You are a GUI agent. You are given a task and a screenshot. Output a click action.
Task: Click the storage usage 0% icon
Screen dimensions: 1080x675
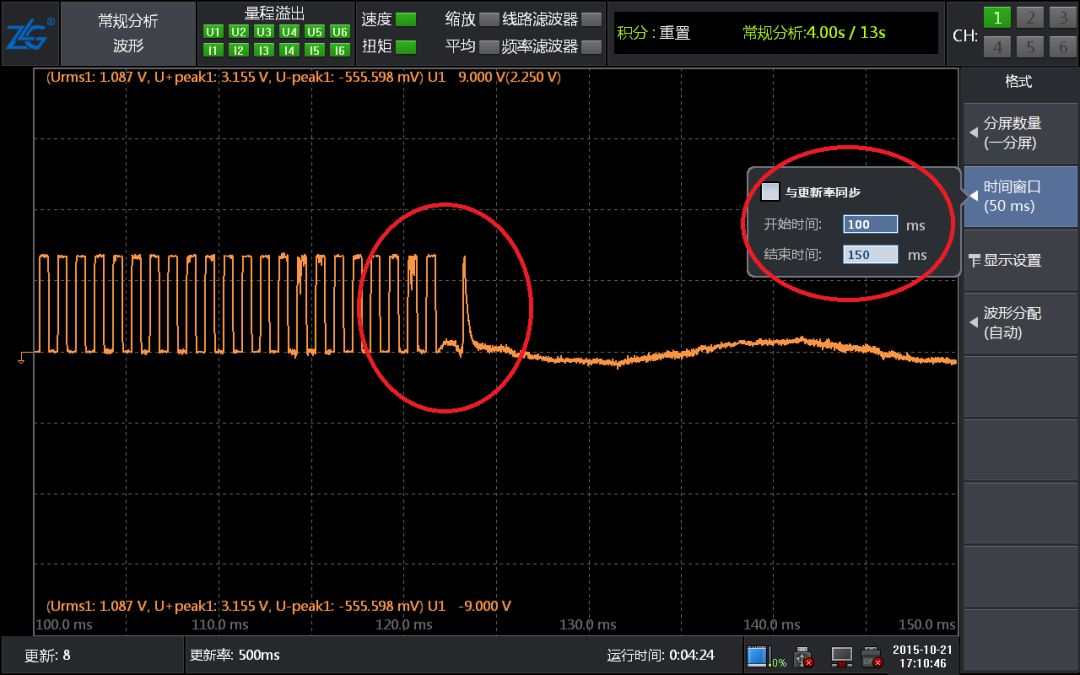pyautogui.click(x=767, y=656)
